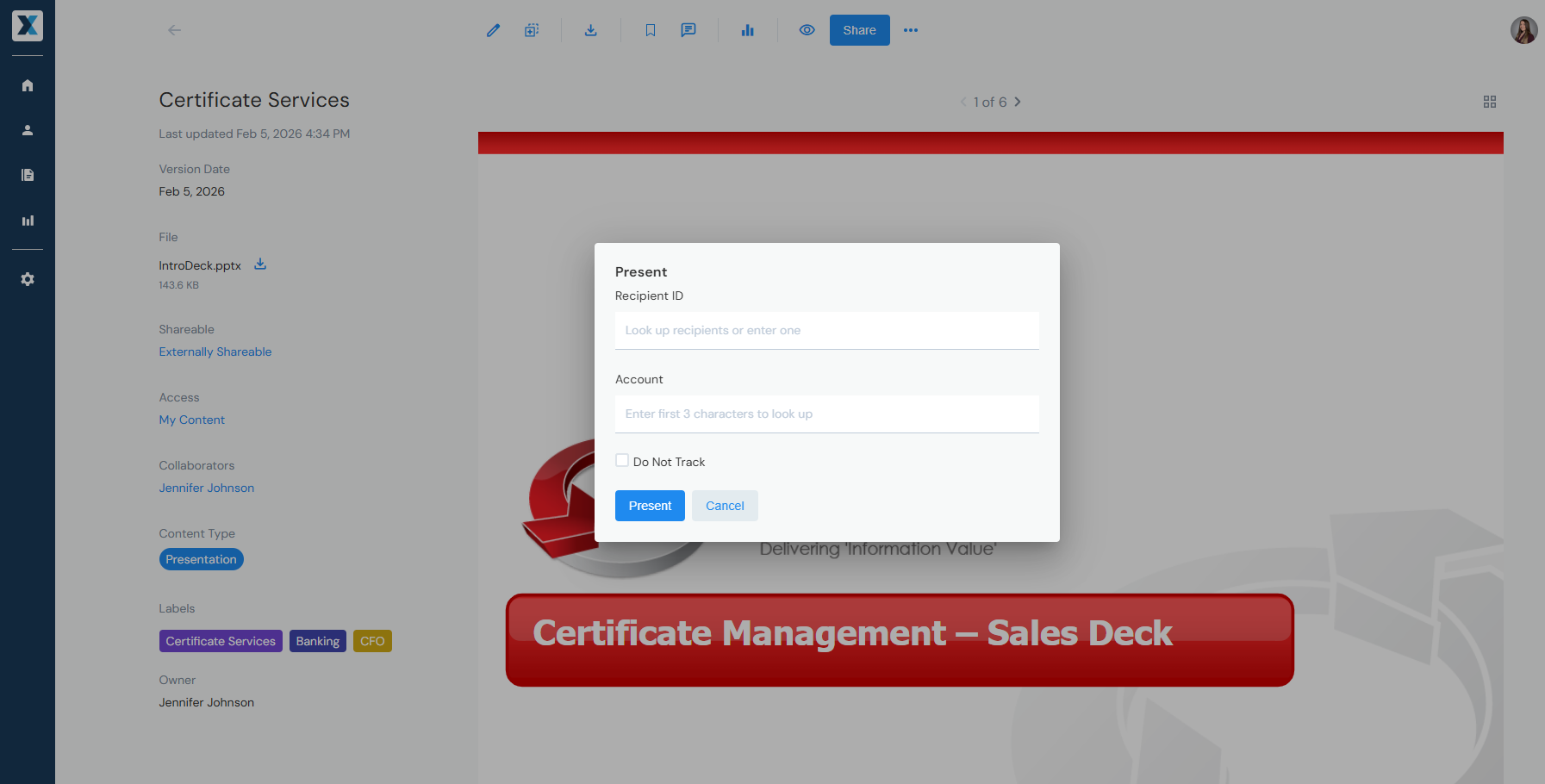The image size is (1545, 784).
Task: Open the content statistics chart icon
Action: pos(747,30)
